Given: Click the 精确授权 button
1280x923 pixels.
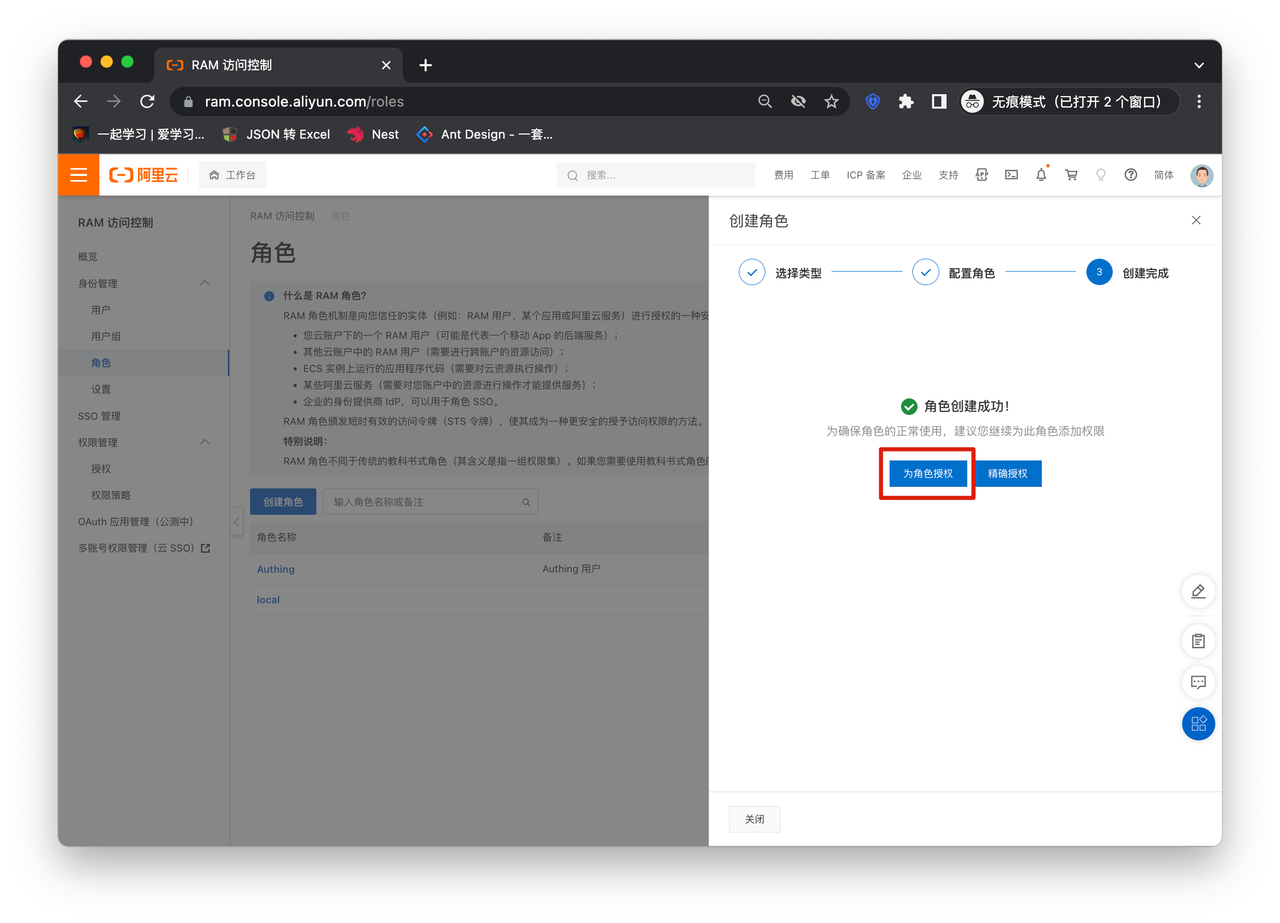Looking at the screenshot, I should click(x=1008, y=473).
